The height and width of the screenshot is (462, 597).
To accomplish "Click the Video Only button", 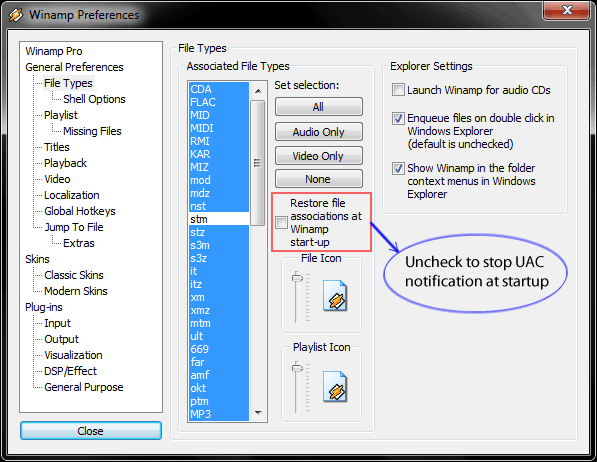I will click(x=319, y=156).
